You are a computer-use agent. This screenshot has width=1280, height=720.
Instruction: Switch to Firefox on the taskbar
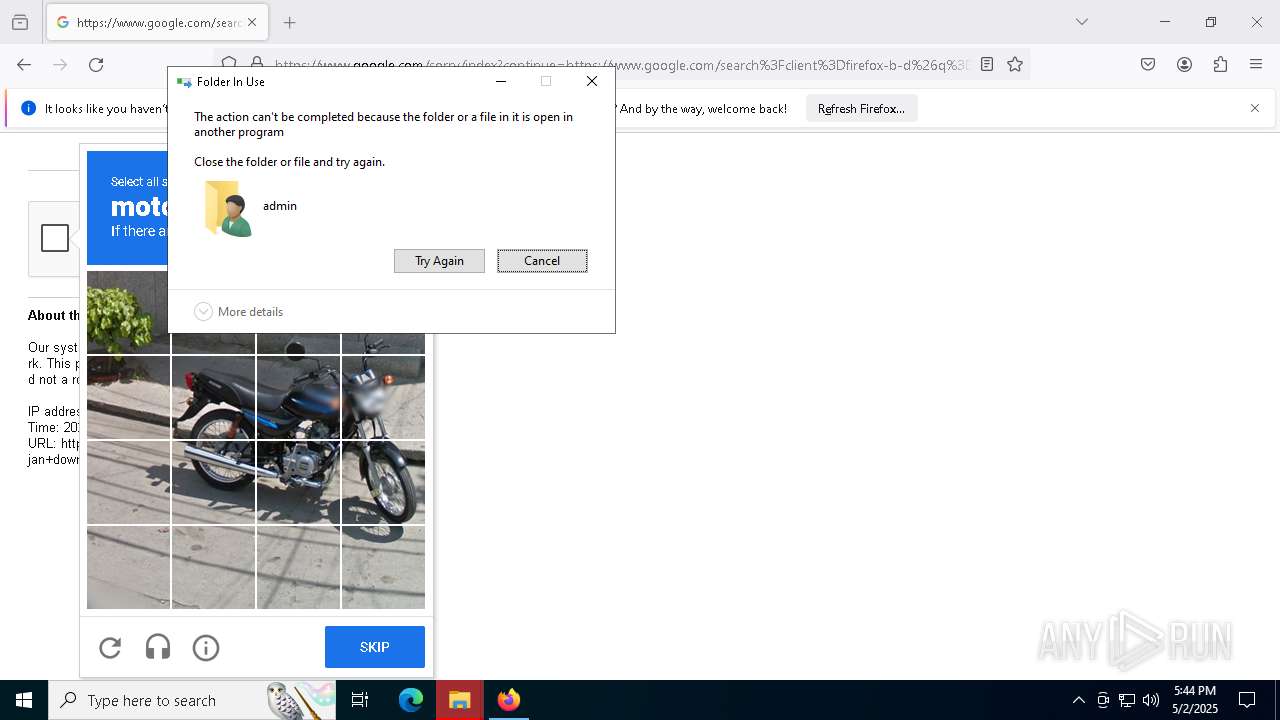pyautogui.click(x=509, y=700)
